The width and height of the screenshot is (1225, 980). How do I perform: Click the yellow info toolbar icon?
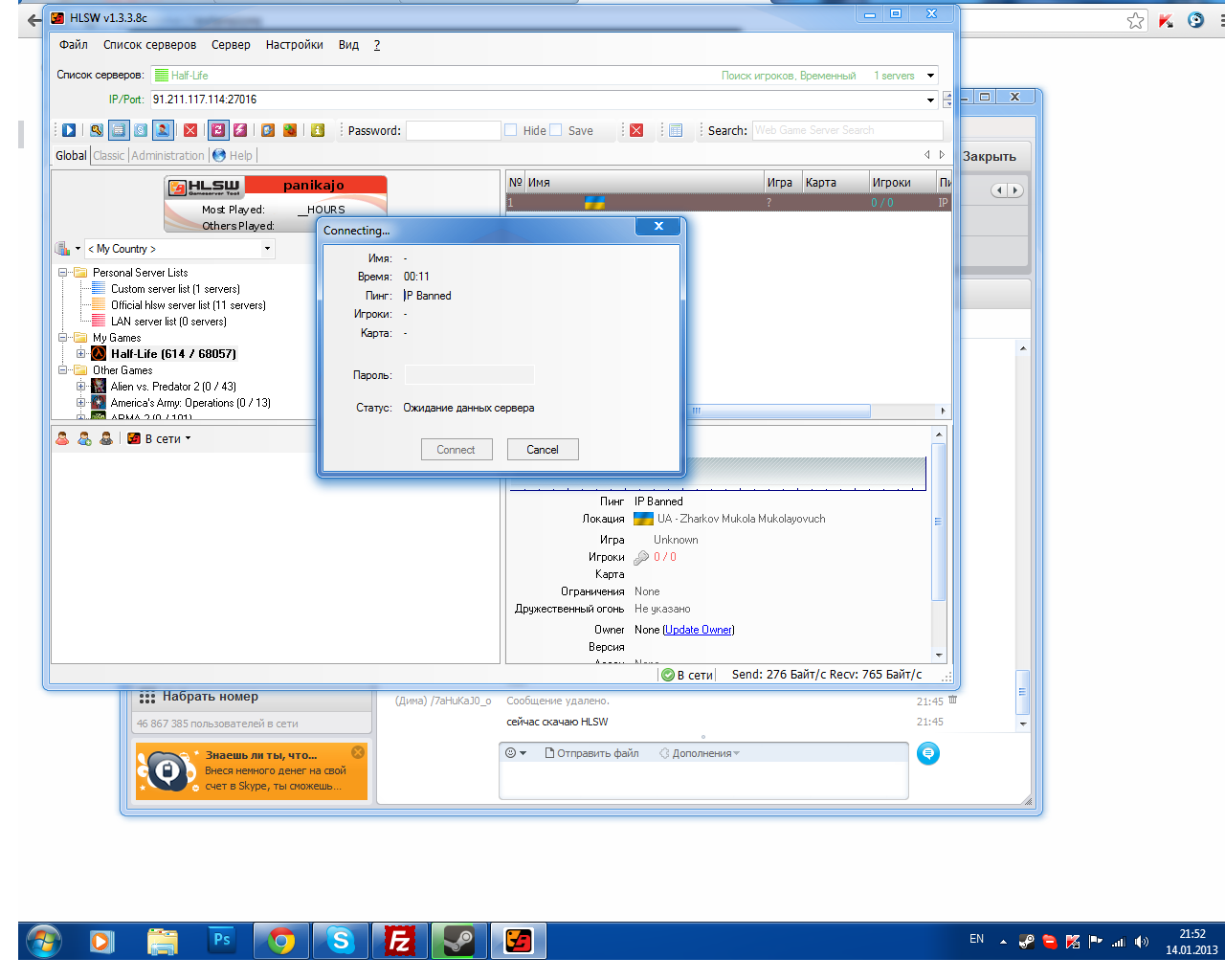click(x=318, y=130)
